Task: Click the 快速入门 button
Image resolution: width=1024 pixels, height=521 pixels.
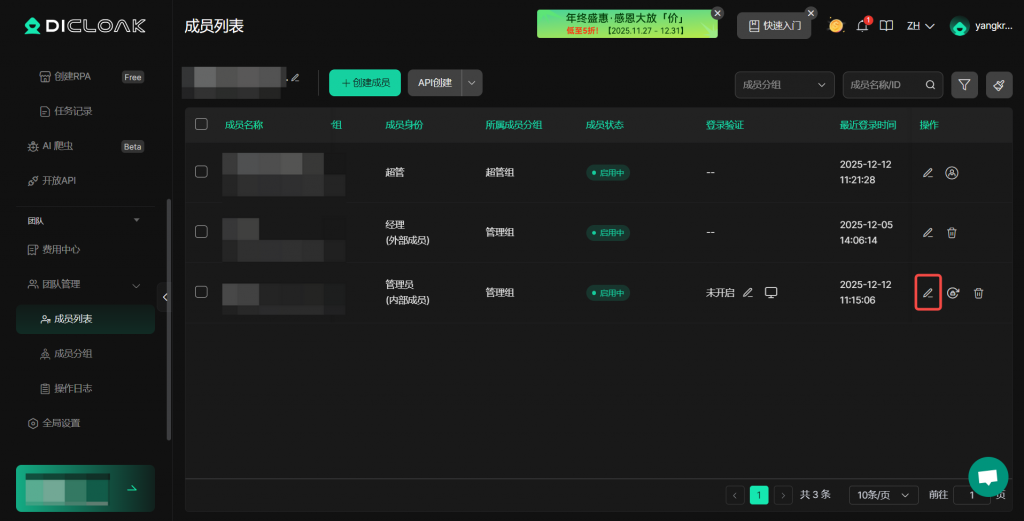Action: pos(773,26)
